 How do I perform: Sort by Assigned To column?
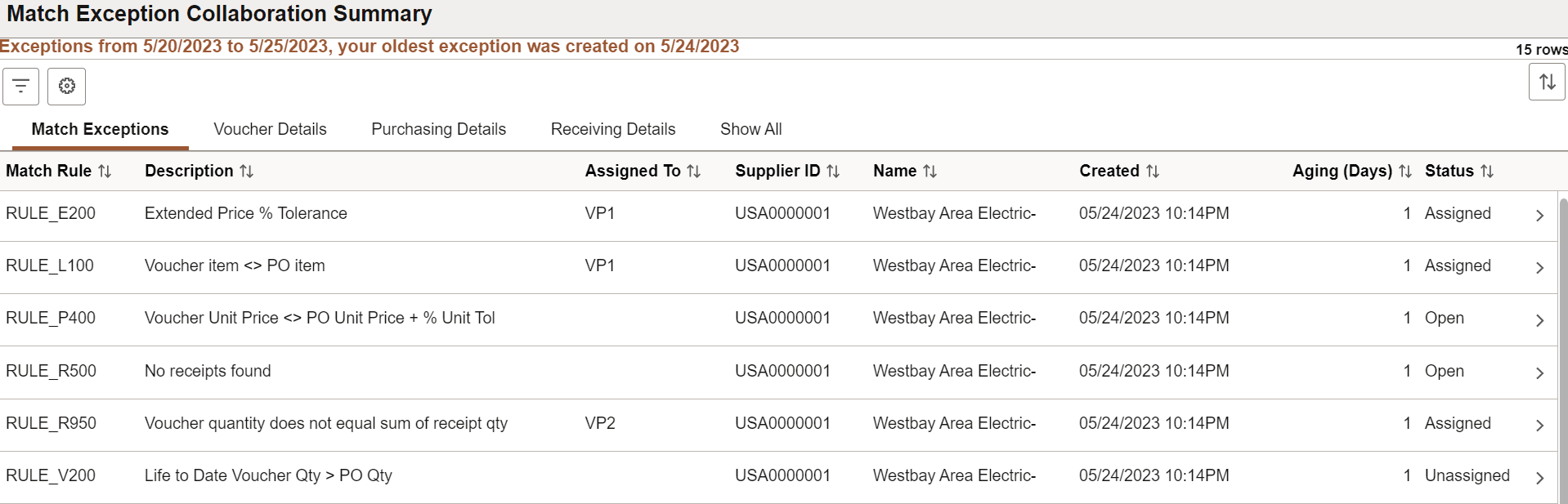693,172
